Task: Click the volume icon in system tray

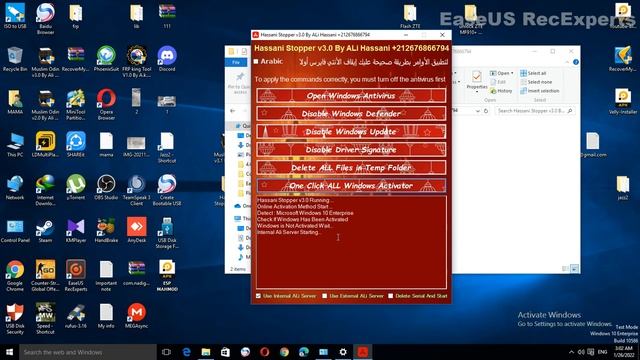Action: pyautogui.click(x=581, y=352)
